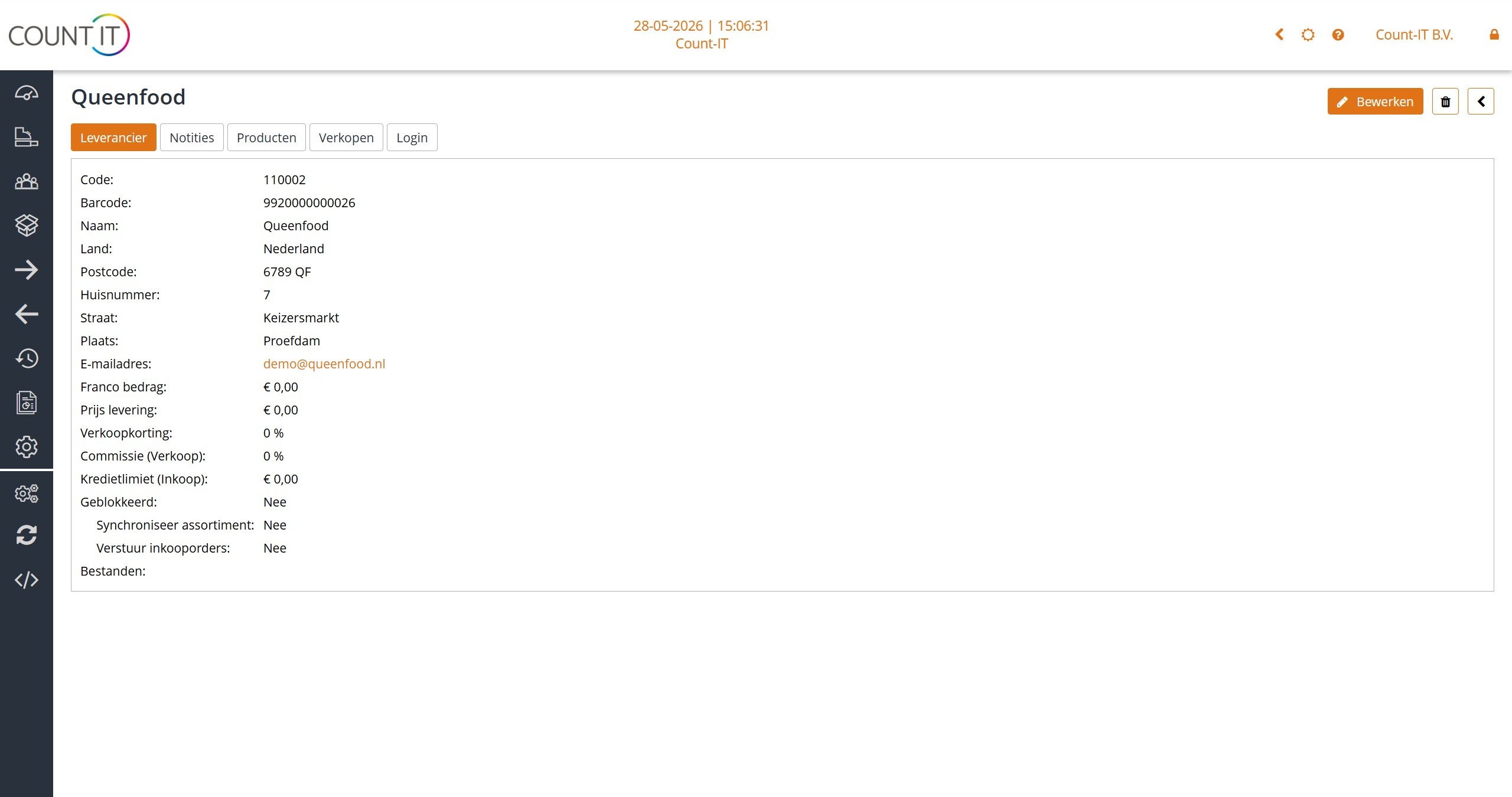
Task: Open the reports document icon in sidebar
Action: [x=27, y=403]
